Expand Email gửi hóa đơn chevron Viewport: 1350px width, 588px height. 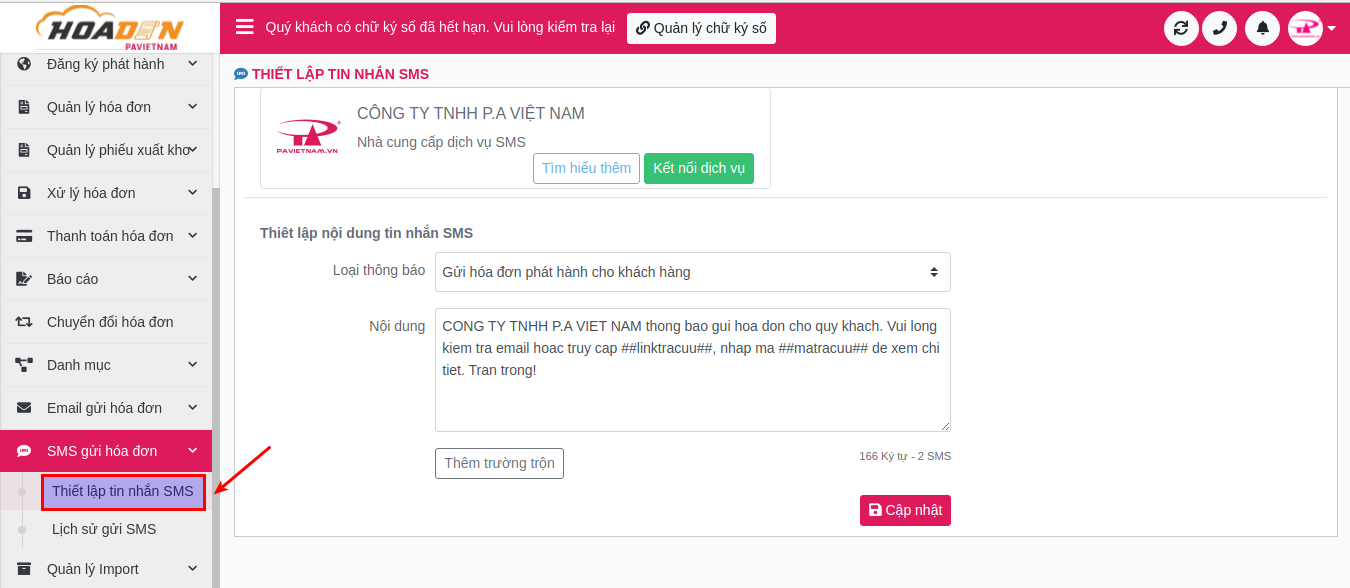click(193, 407)
